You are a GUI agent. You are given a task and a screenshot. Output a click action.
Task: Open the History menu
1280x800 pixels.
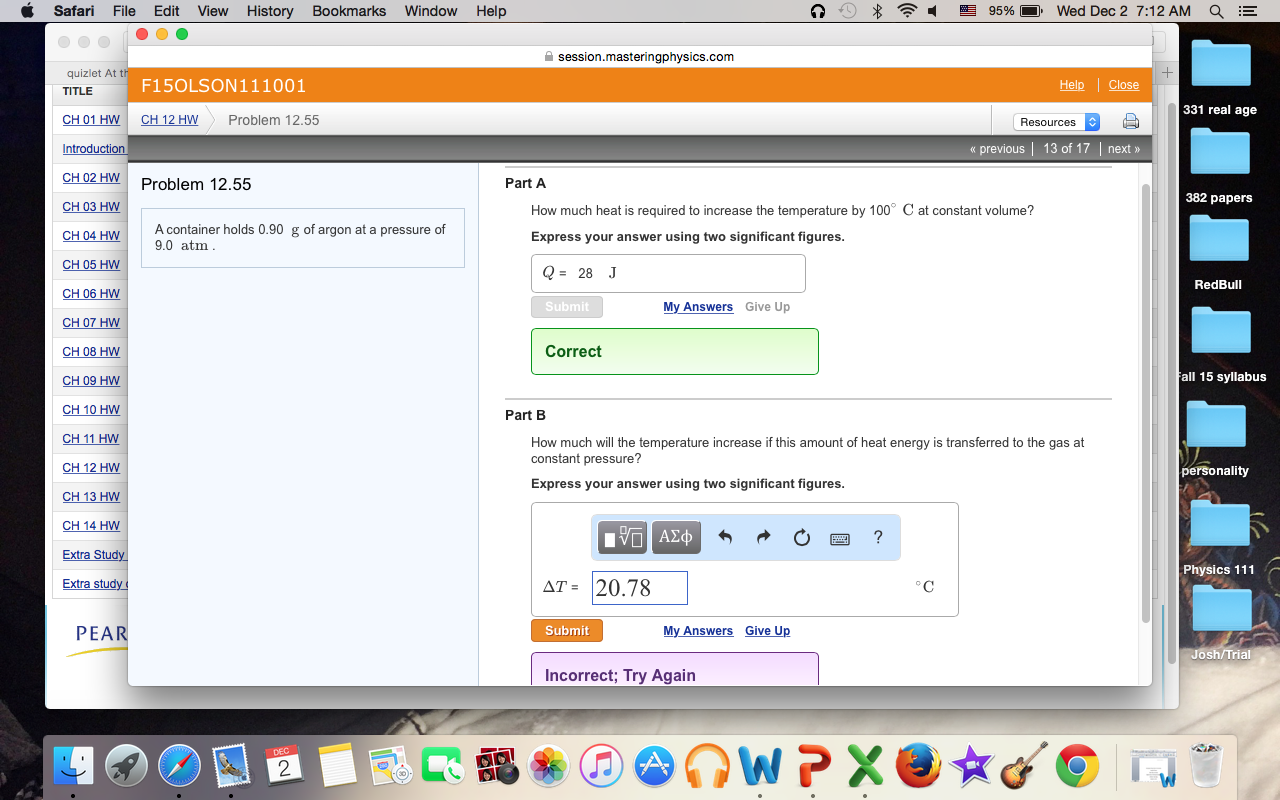click(270, 11)
